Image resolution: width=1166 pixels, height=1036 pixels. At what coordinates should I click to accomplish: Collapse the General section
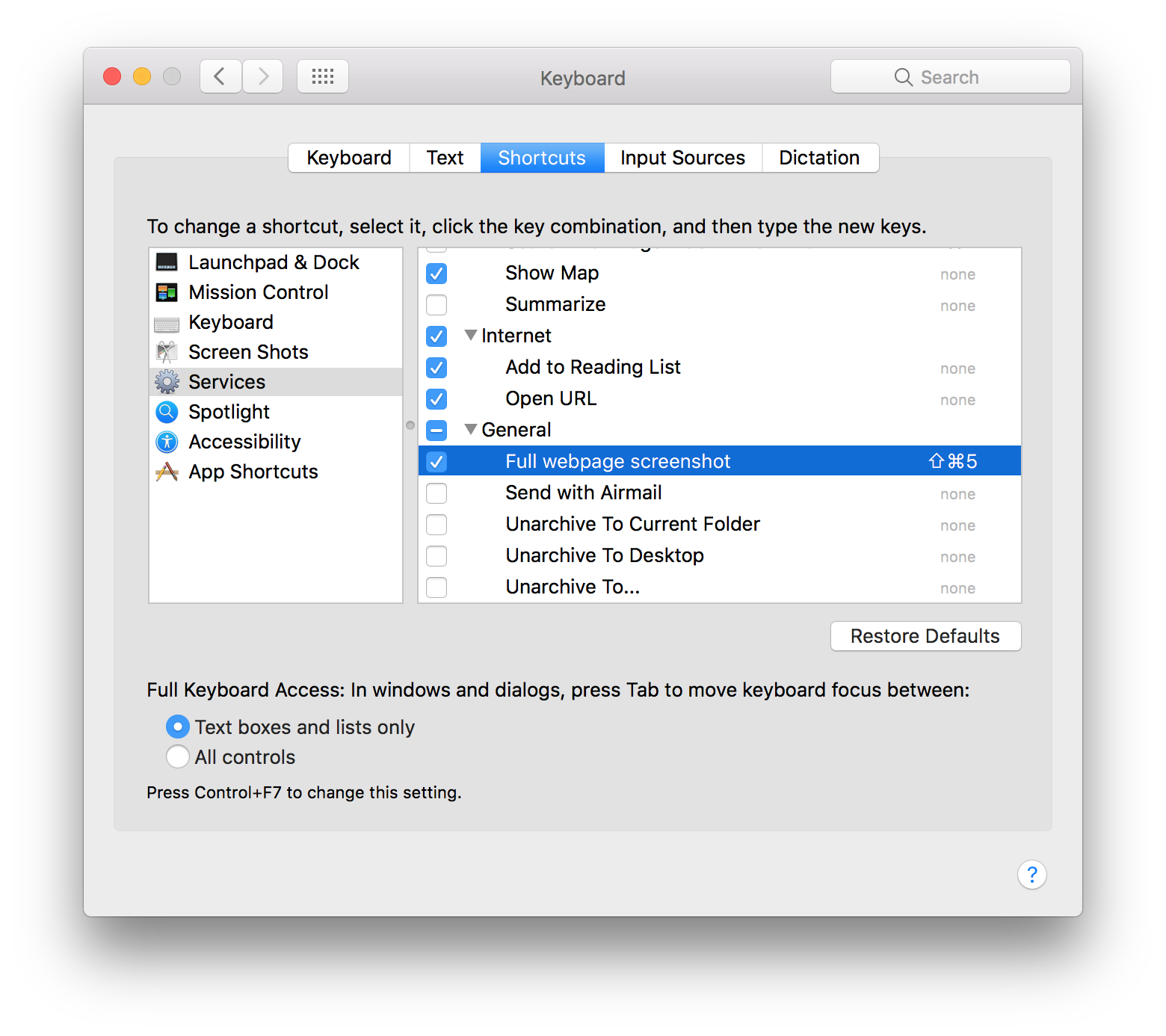pyautogui.click(x=470, y=430)
